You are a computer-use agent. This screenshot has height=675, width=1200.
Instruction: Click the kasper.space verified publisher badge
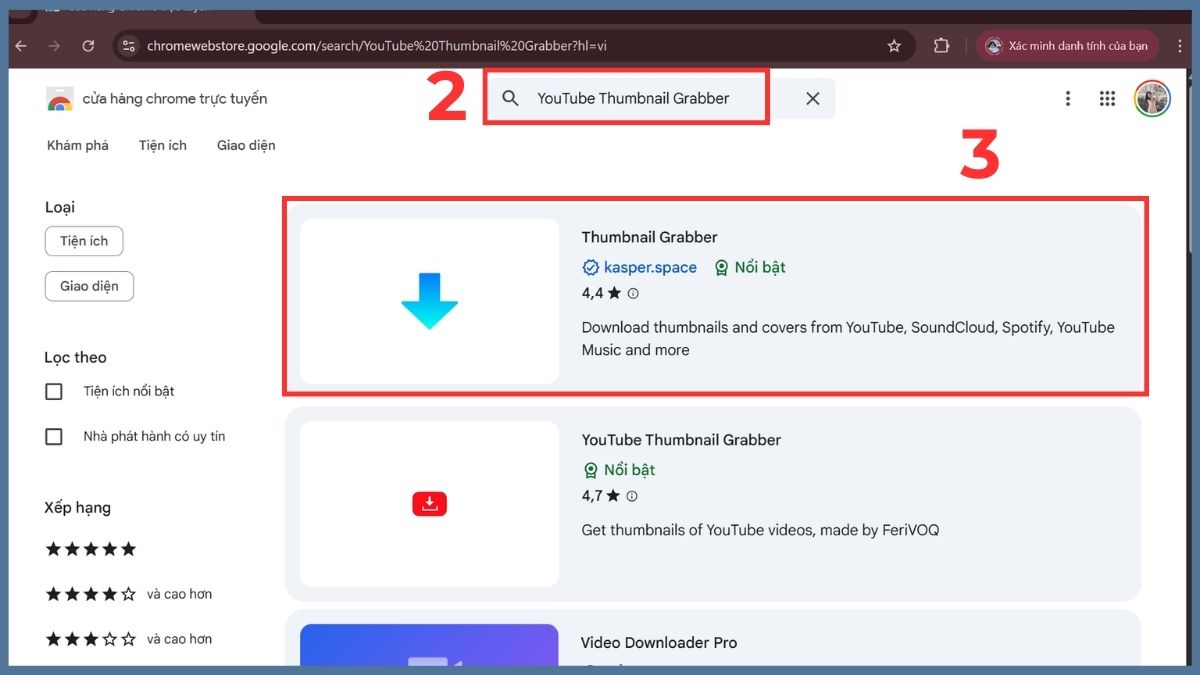(640, 267)
